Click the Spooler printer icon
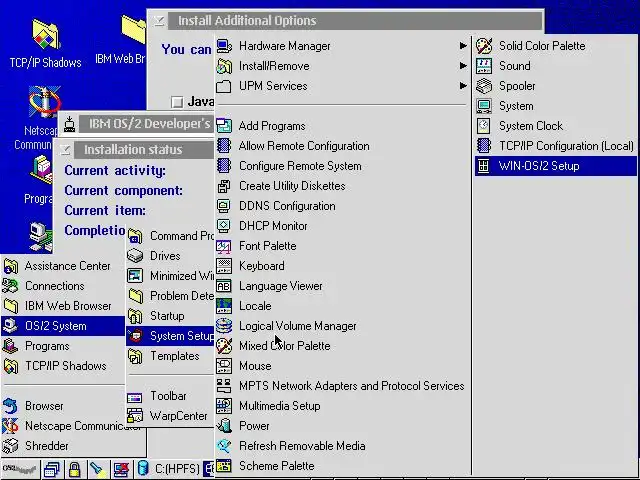The width and height of the screenshot is (640, 480). [484, 86]
